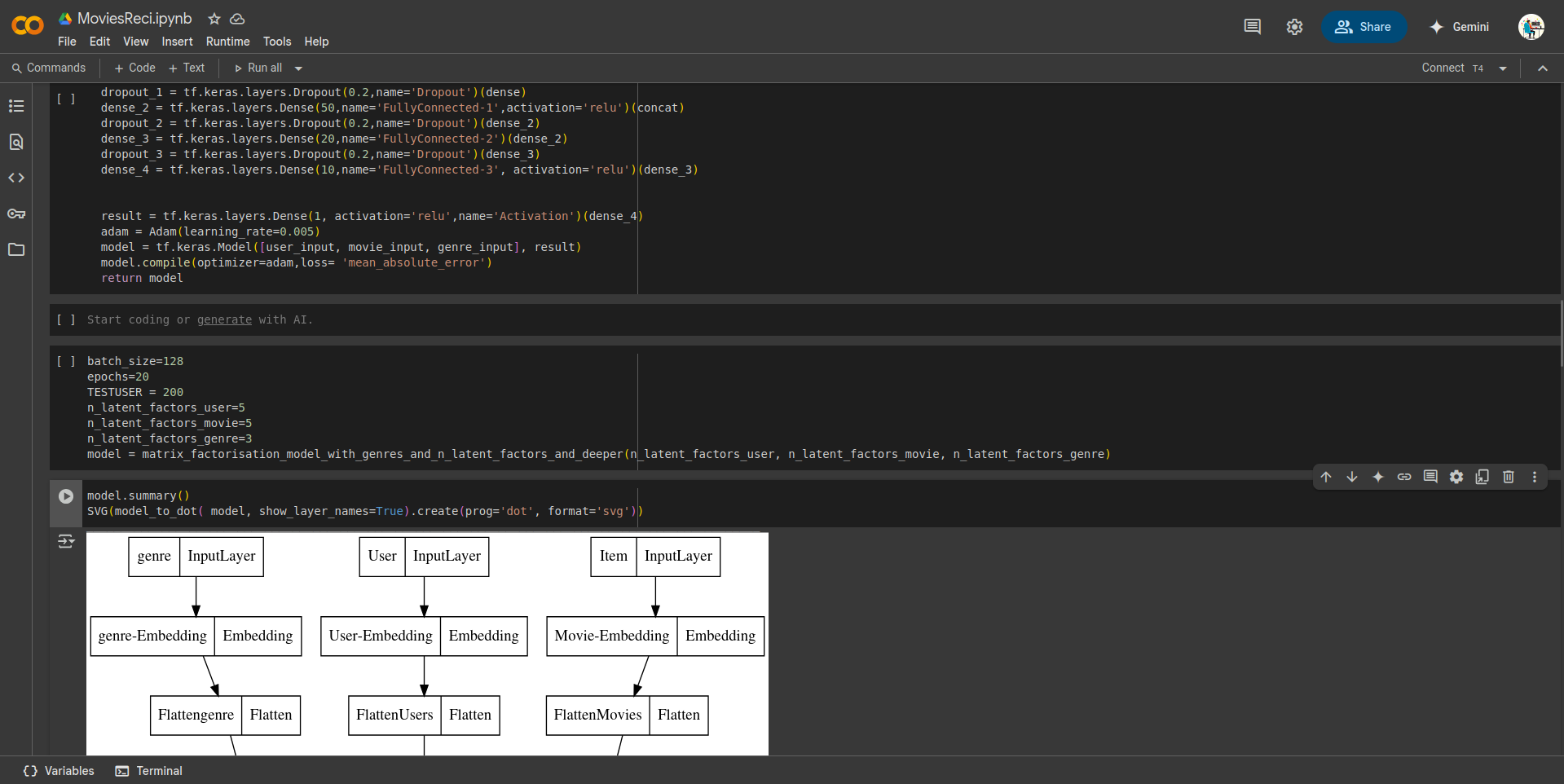Viewport: 1564px width, 784px height.
Task: Open the Runtime menu
Action: (x=227, y=42)
